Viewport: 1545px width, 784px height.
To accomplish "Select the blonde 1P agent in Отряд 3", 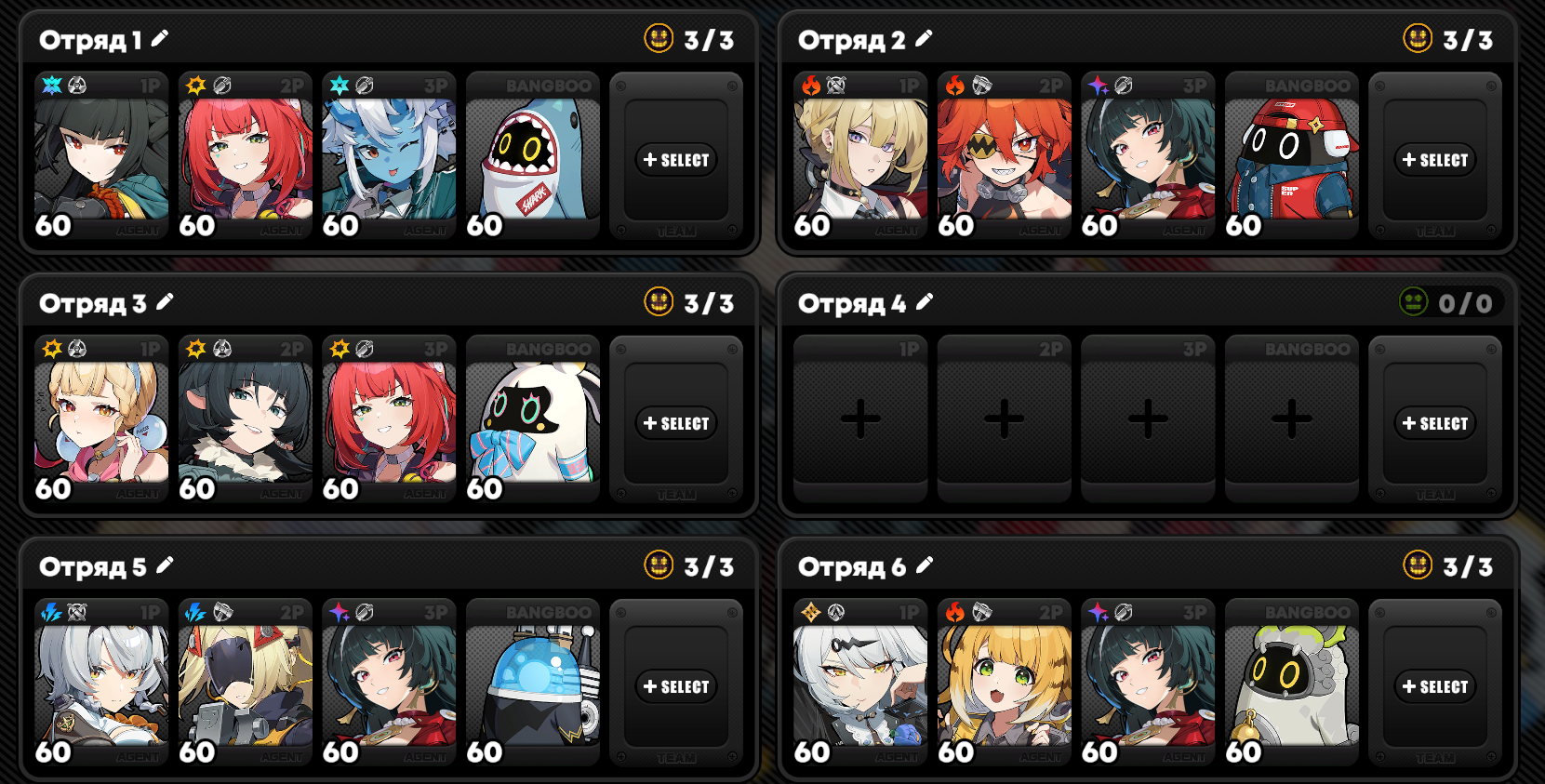I will (x=101, y=419).
